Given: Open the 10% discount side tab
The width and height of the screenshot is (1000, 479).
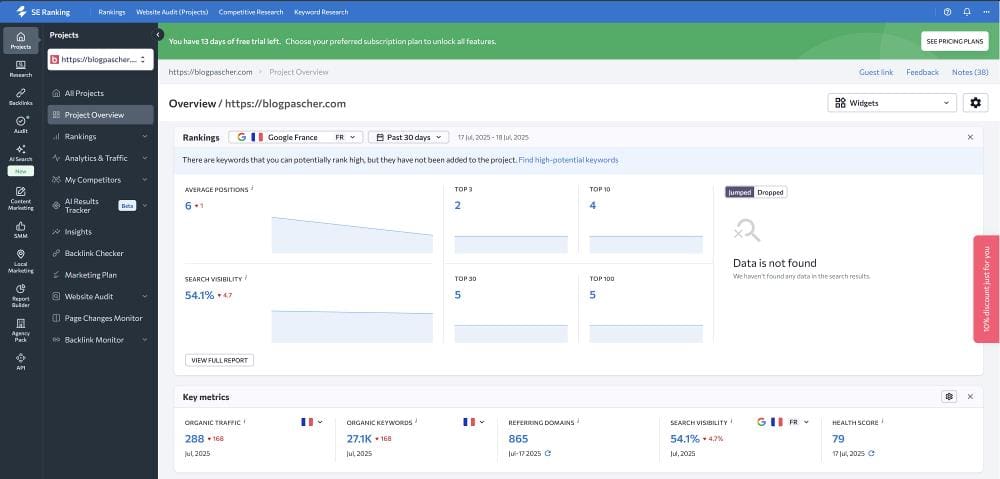Looking at the screenshot, I should pyautogui.click(x=986, y=289).
